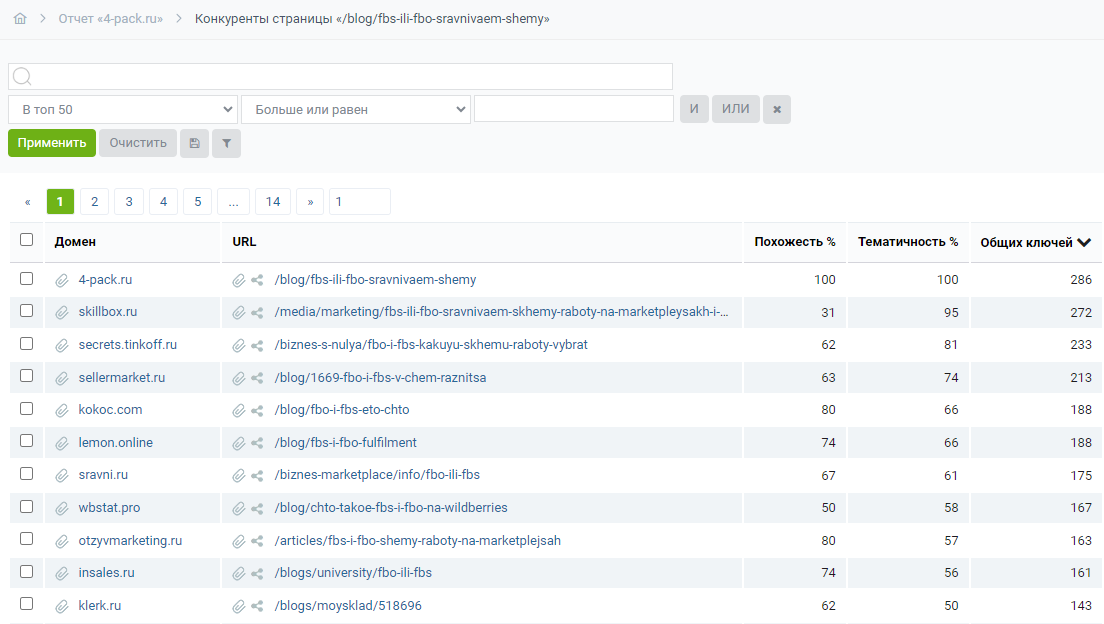Click URL paperclip icon in the otzyvmarketing.ru row
The image size is (1104, 624).
tap(239, 541)
